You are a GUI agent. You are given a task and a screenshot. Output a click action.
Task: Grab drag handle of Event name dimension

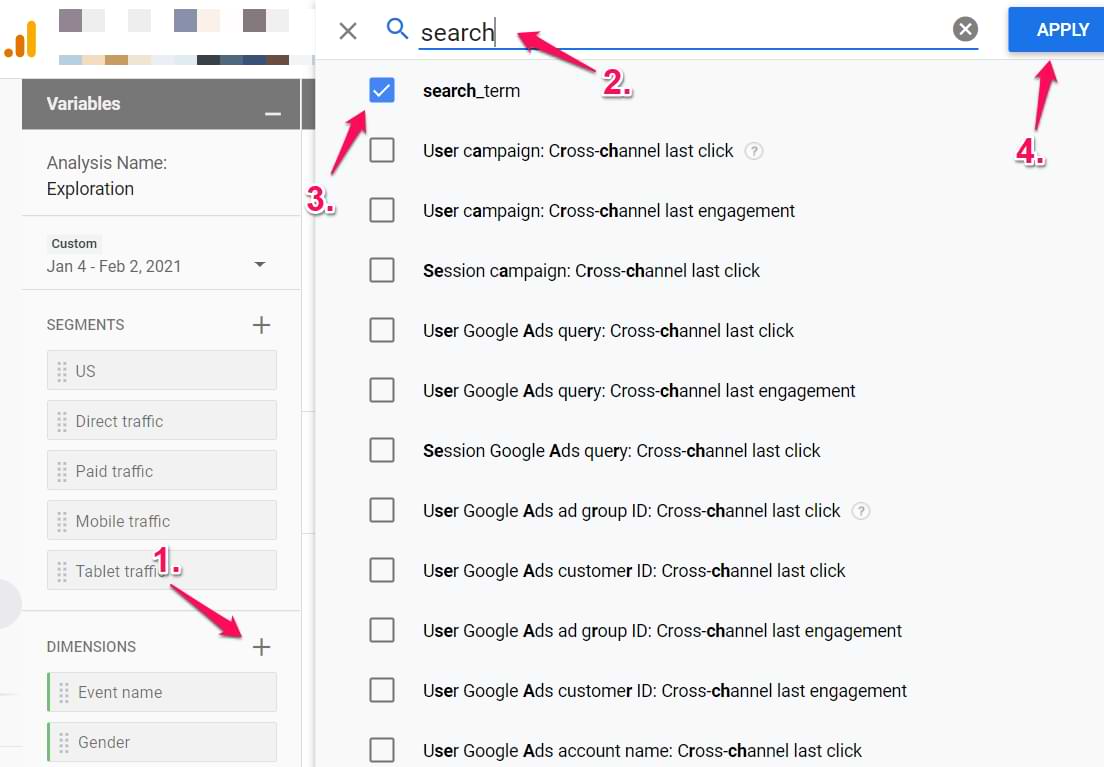(64, 692)
